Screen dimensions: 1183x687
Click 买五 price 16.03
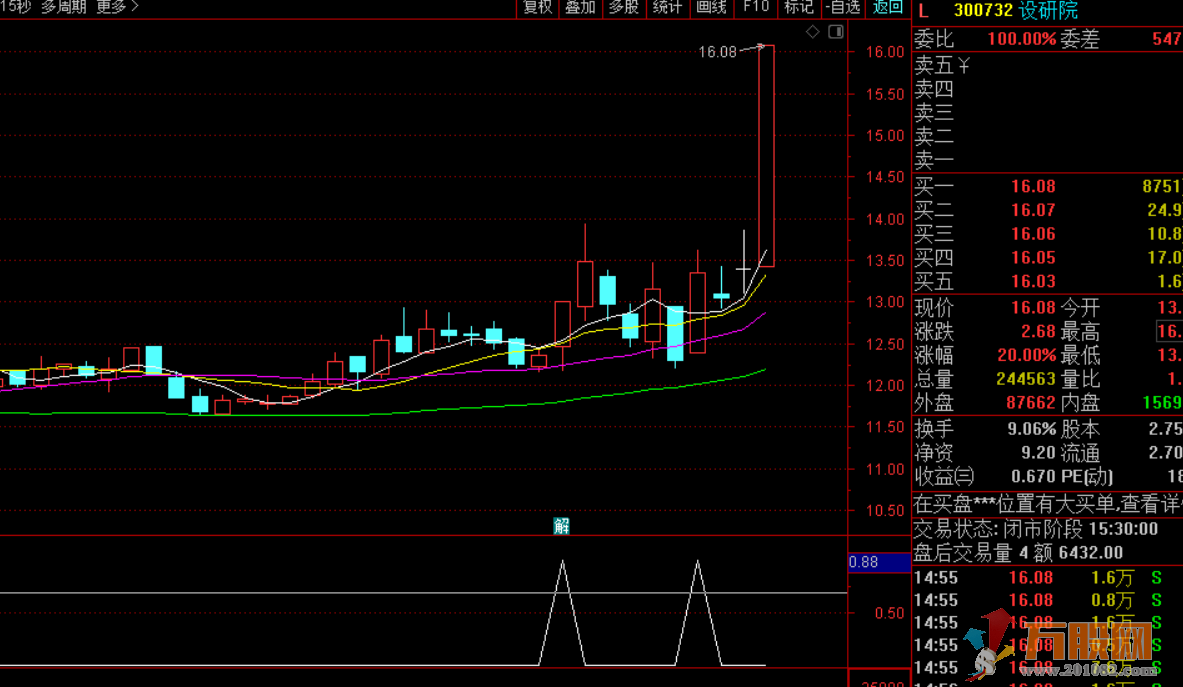point(1033,281)
